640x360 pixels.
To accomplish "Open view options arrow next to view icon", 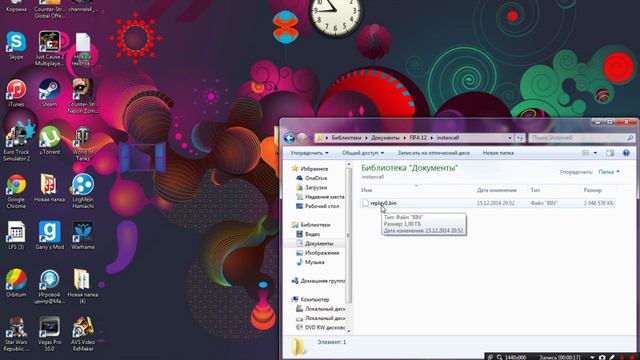I will coord(595,153).
